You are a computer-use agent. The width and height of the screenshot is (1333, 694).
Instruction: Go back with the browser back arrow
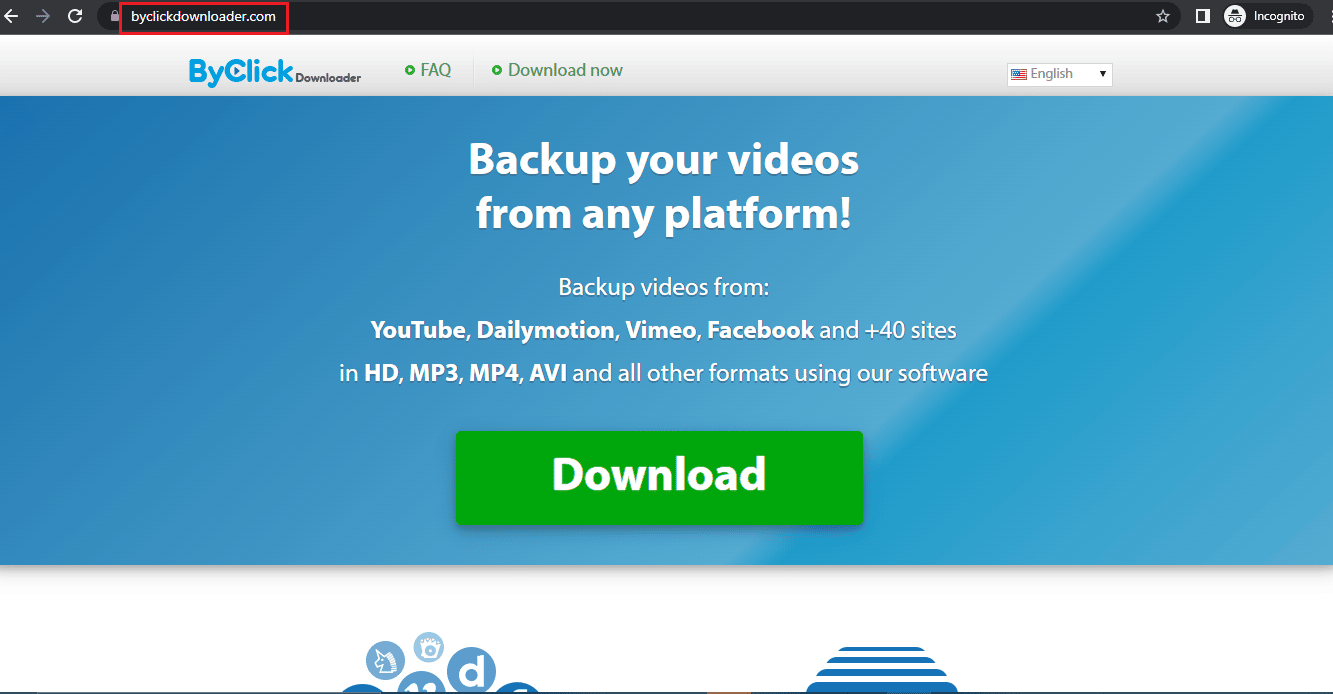click(11, 16)
